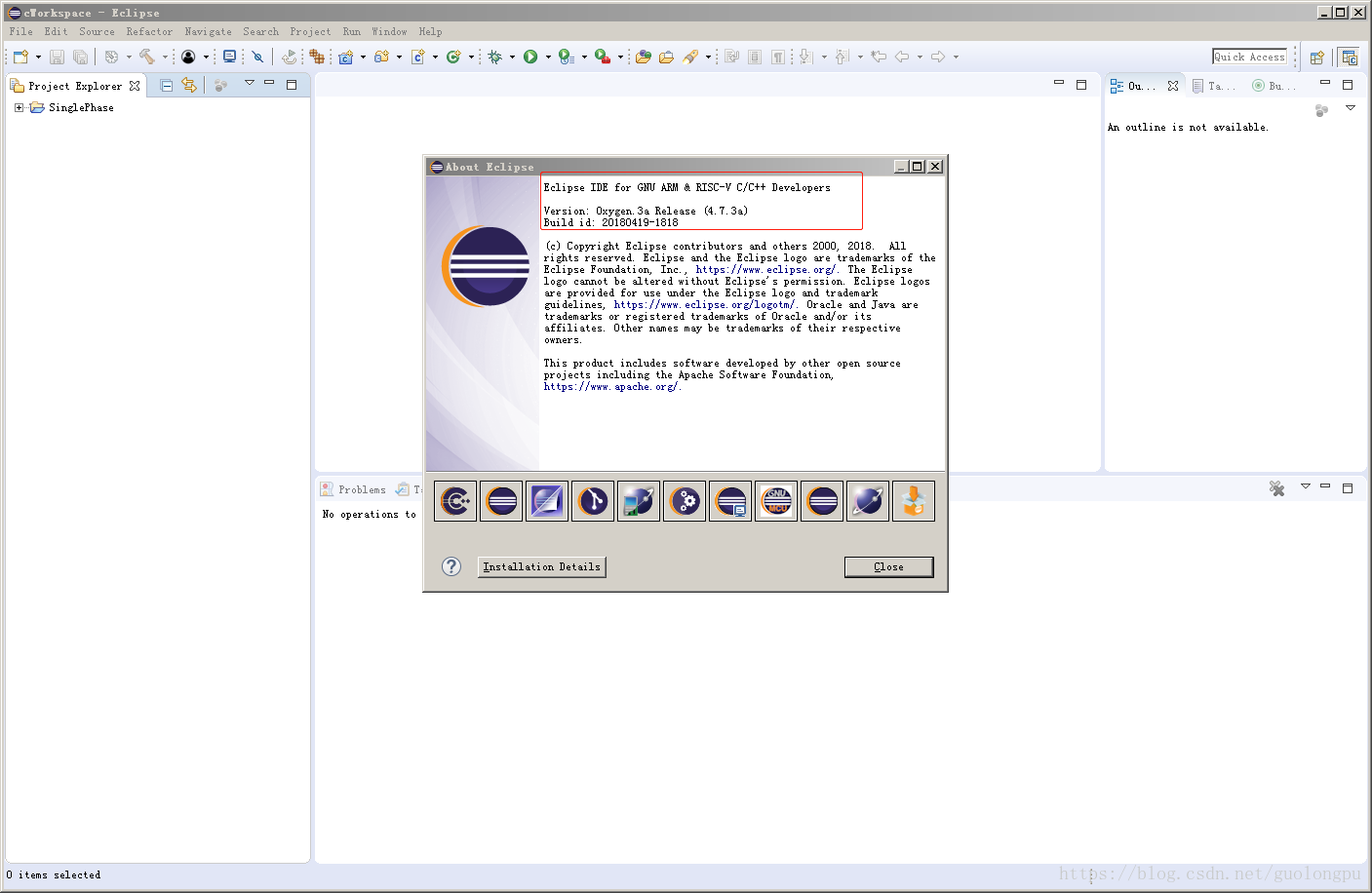Viewport: 1372px width, 893px height.
Task: Open Project Explorer View Menu triangle
Action: 250,83
